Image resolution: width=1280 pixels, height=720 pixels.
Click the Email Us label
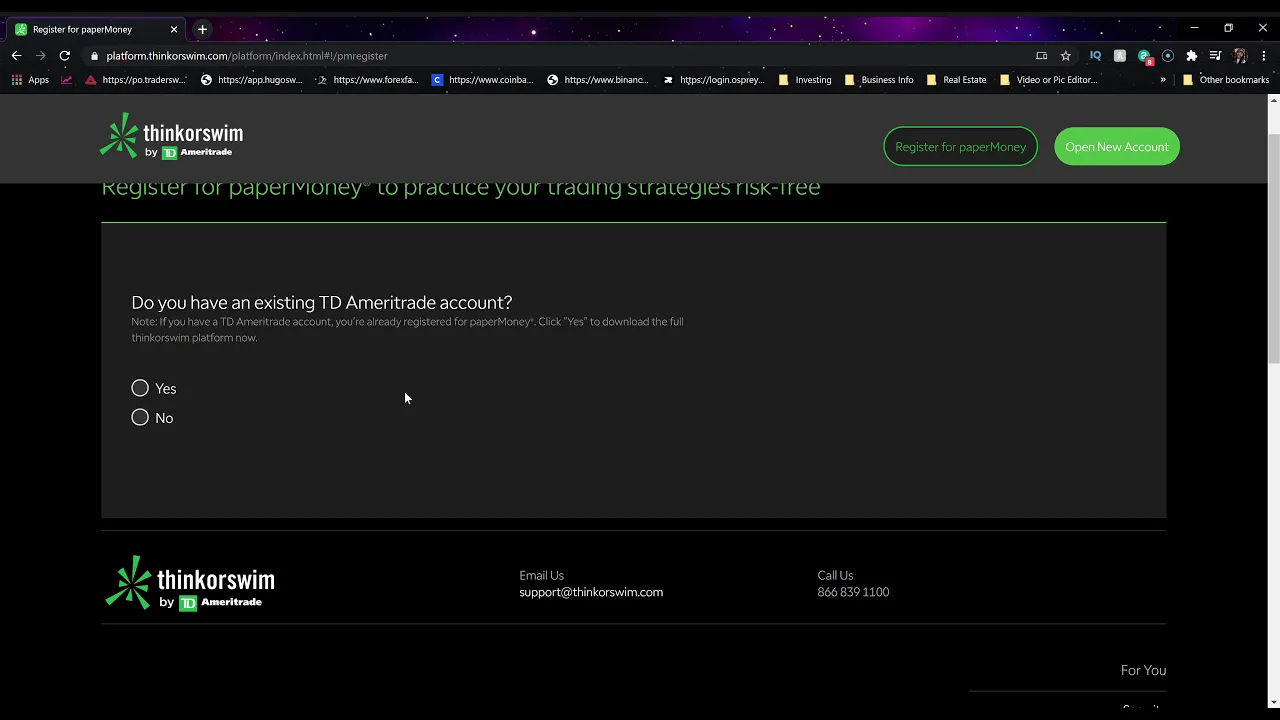click(541, 575)
